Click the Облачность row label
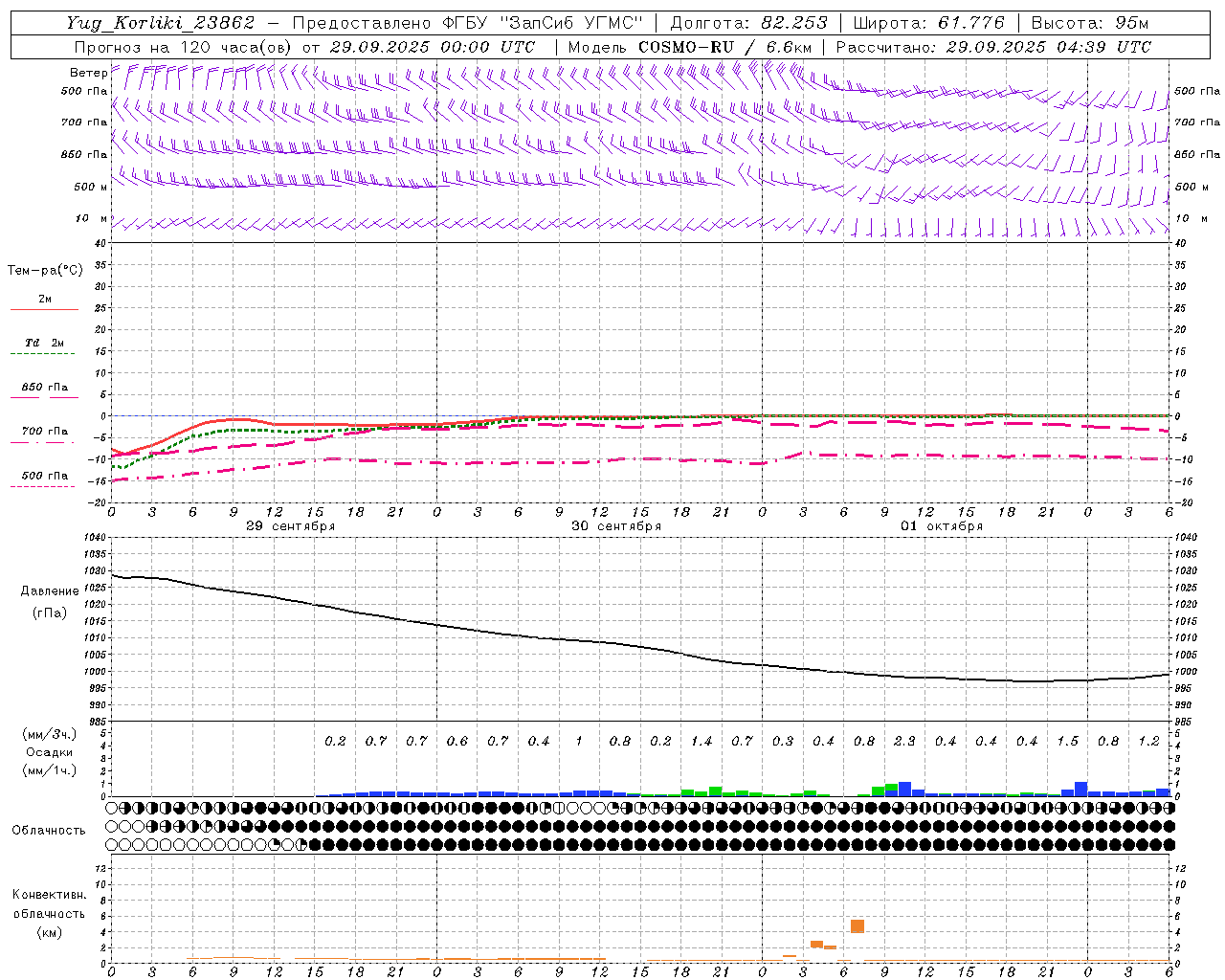The height and width of the screenshot is (980, 1225). point(49,830)
